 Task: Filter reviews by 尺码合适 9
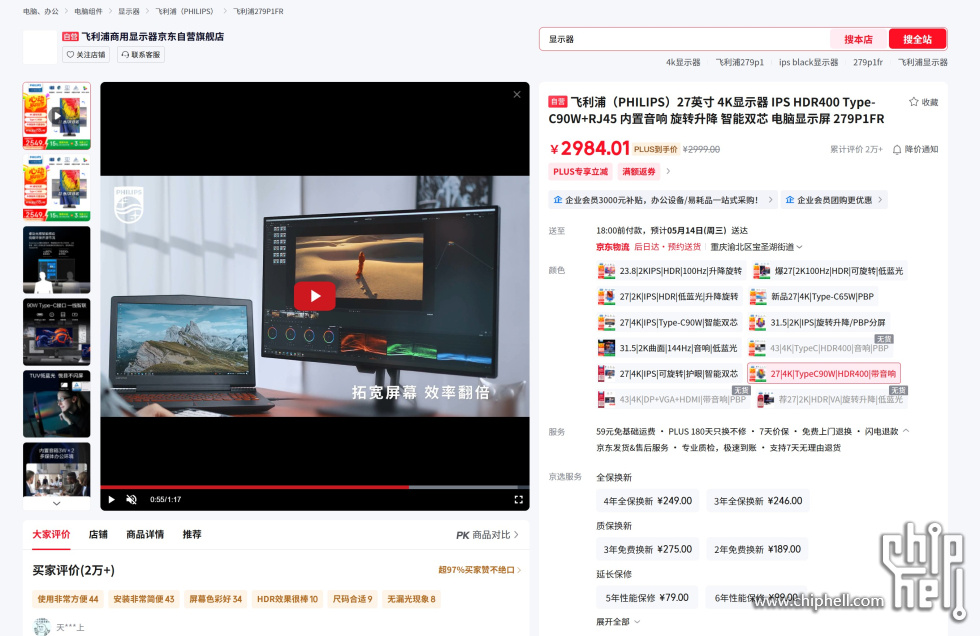point(352,599)
